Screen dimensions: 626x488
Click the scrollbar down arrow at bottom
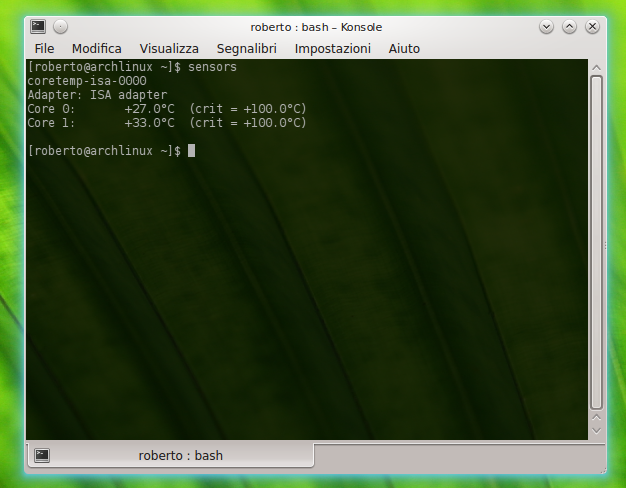pos(596,431)
